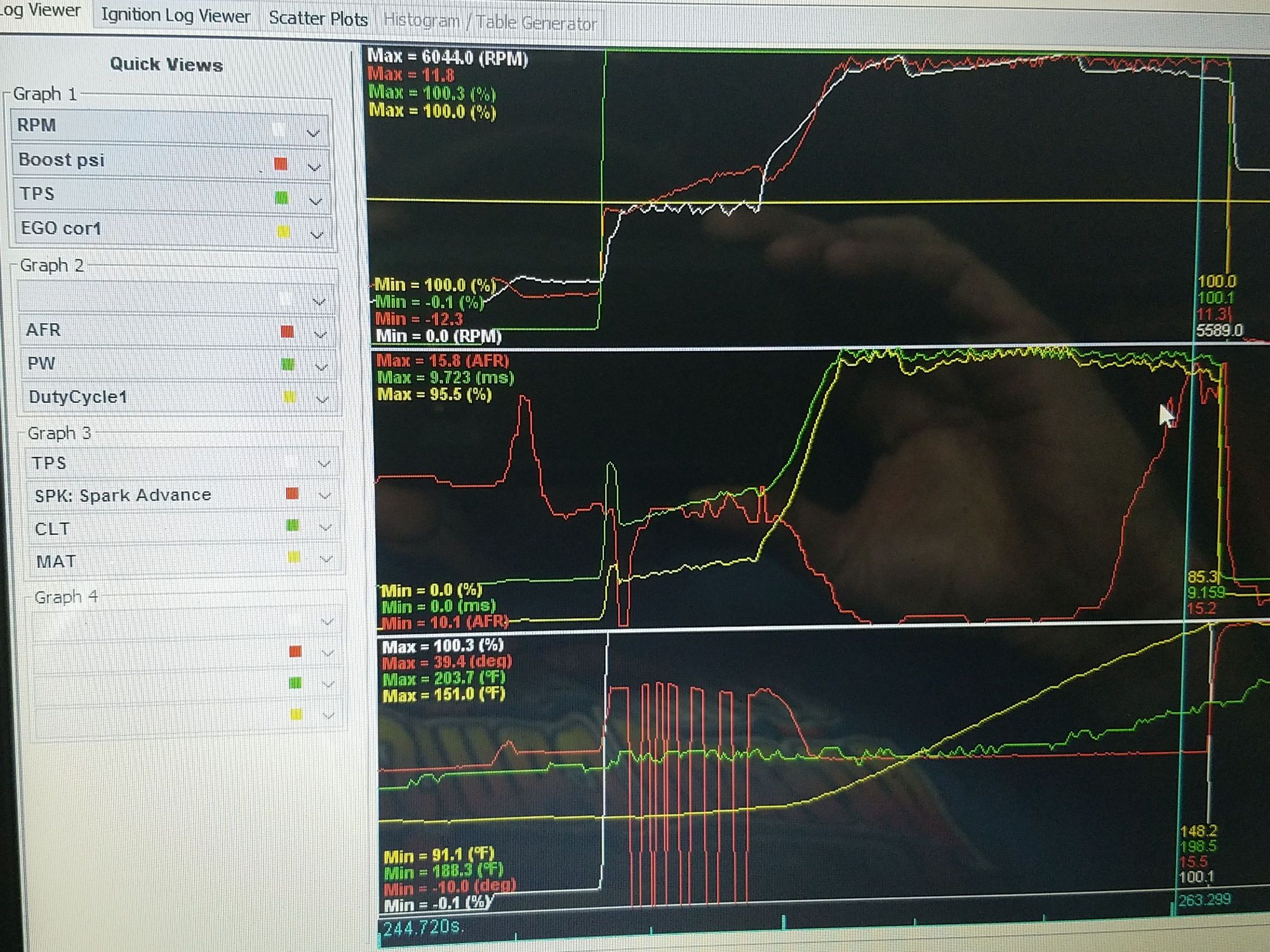Click the red color swatch beside Boost psi
This screenshot has width=1270, height=952.
click(x=281, y=164)
